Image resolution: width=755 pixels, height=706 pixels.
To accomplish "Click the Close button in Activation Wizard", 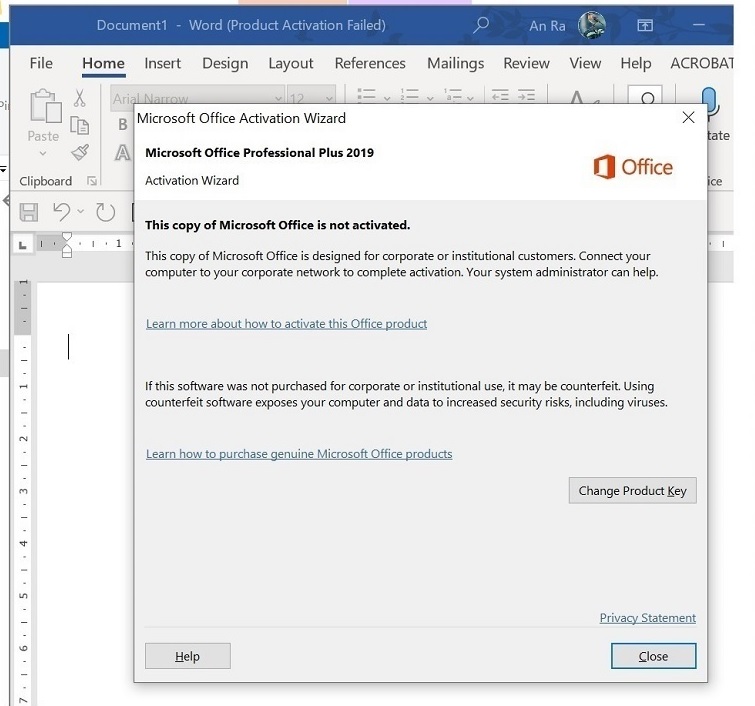I will pos(653,656).
